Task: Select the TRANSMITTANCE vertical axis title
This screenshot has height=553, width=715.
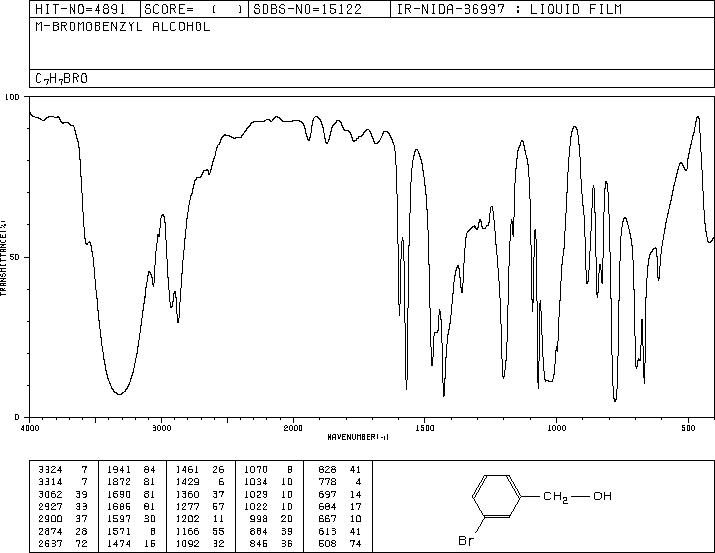Action: pyautogui.click(x=3, y=258)
